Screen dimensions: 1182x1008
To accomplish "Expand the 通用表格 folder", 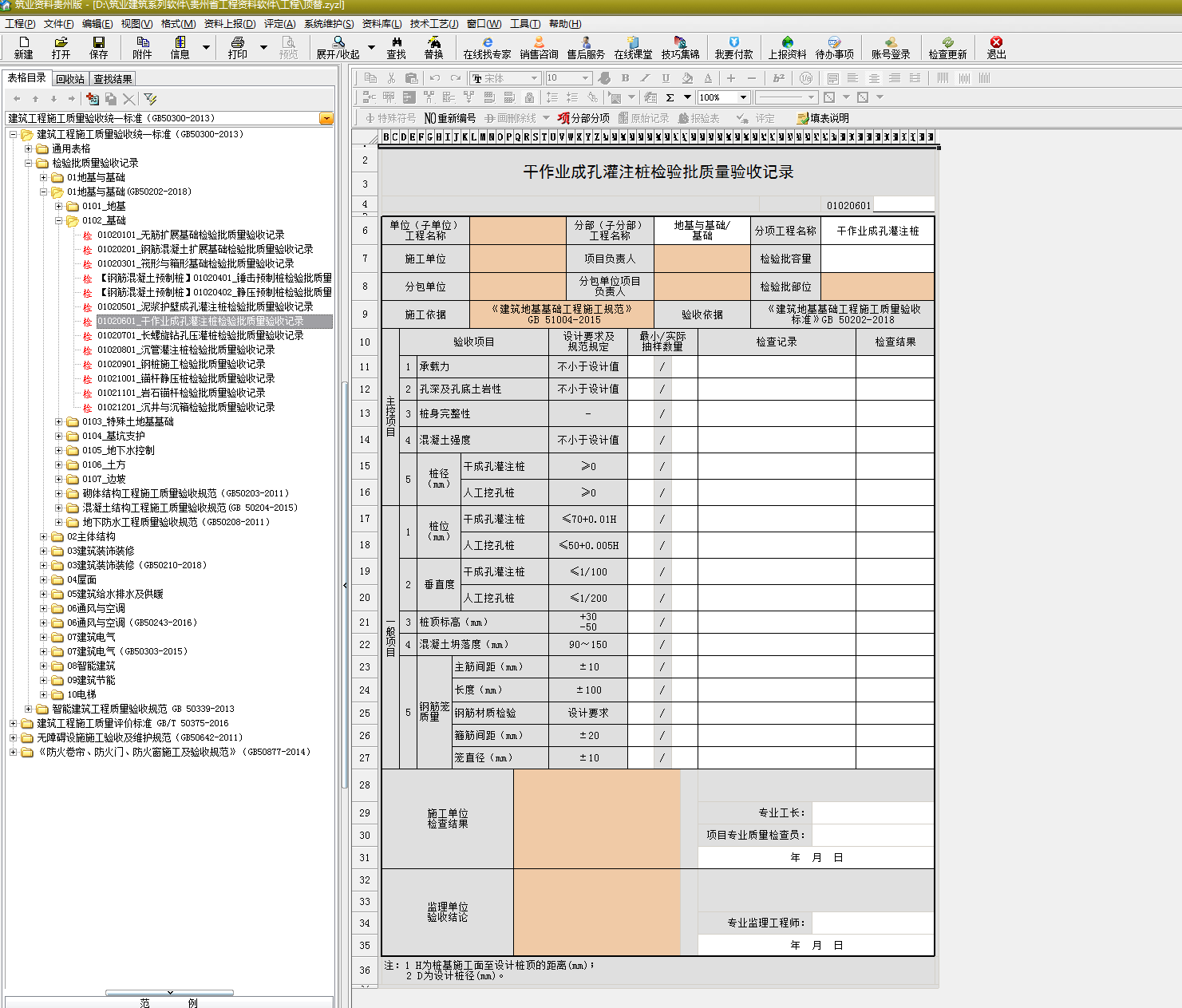I will point(28,148).
